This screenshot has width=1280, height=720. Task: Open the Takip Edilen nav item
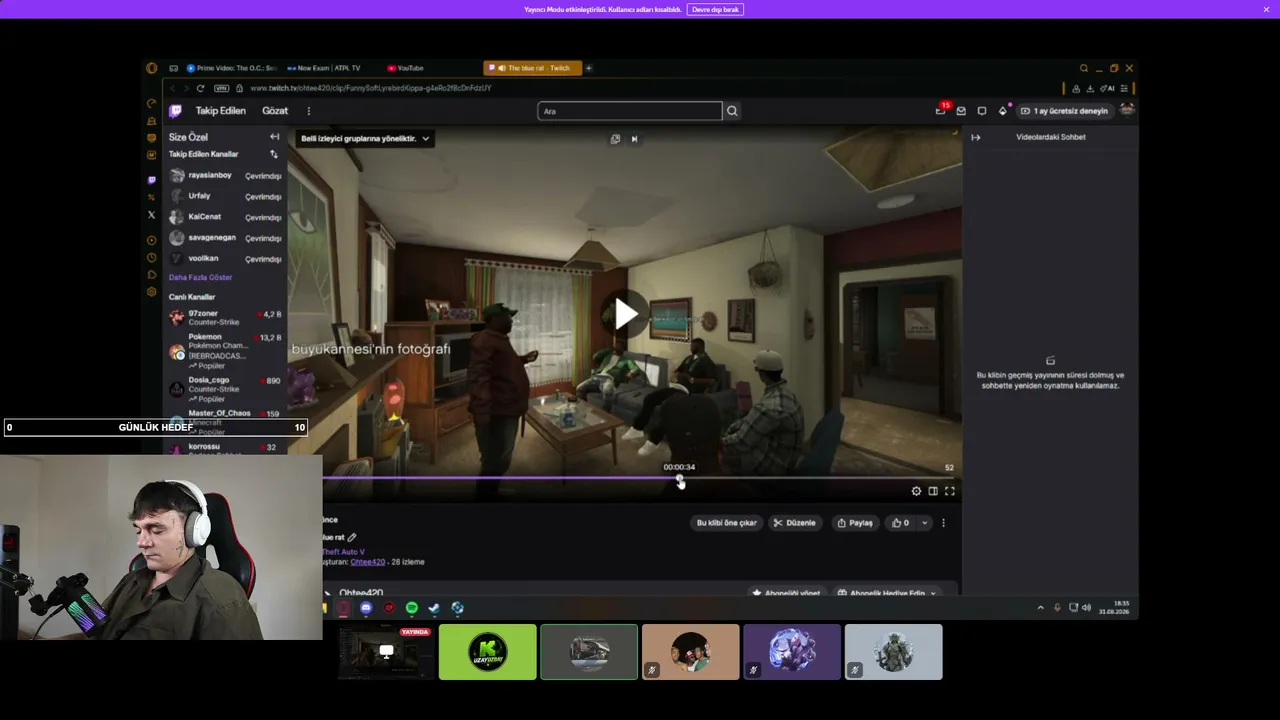pos(221,111)
